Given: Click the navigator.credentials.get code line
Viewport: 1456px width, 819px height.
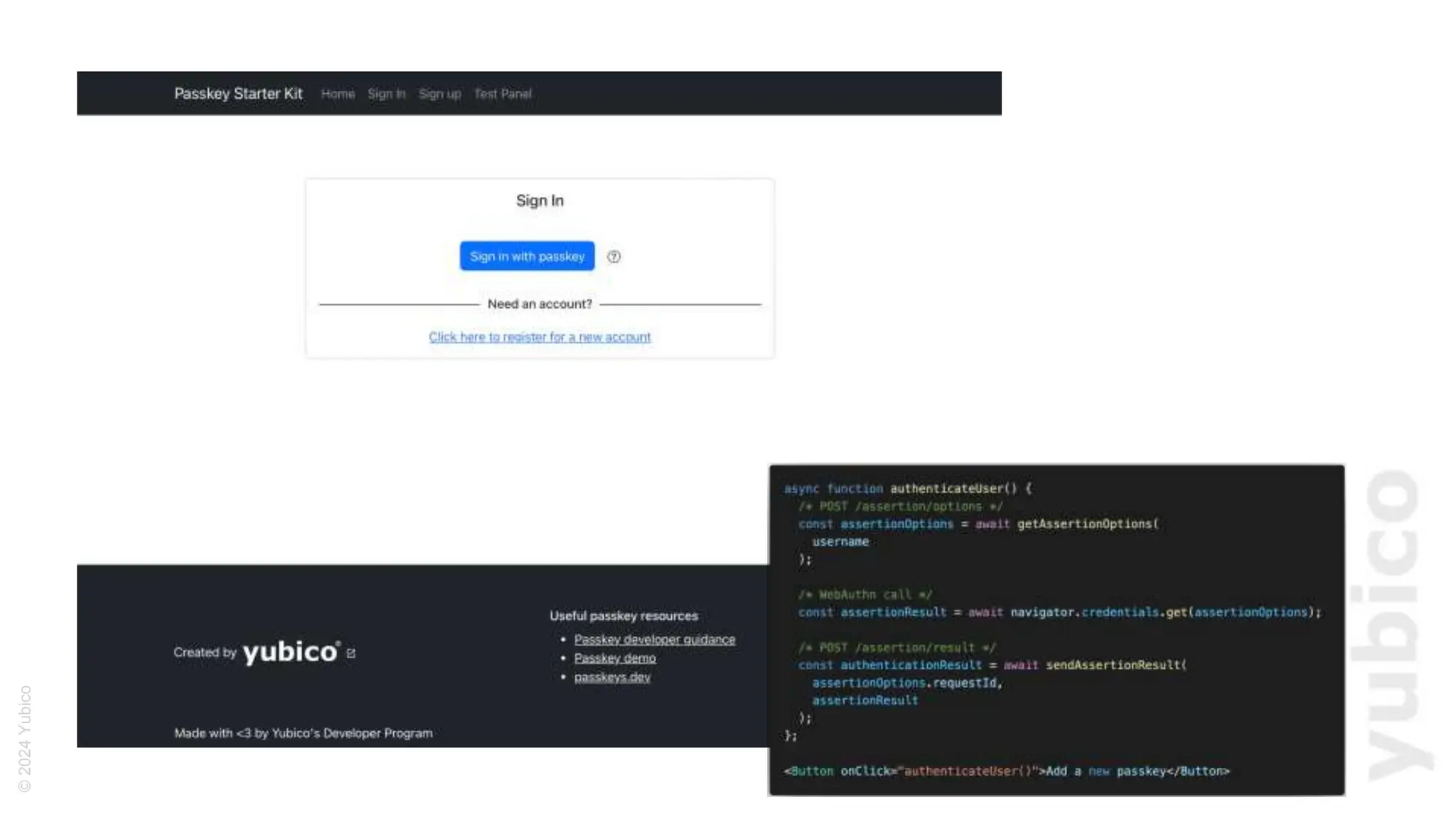Looking at the screenshot, I should (1059, 612).
